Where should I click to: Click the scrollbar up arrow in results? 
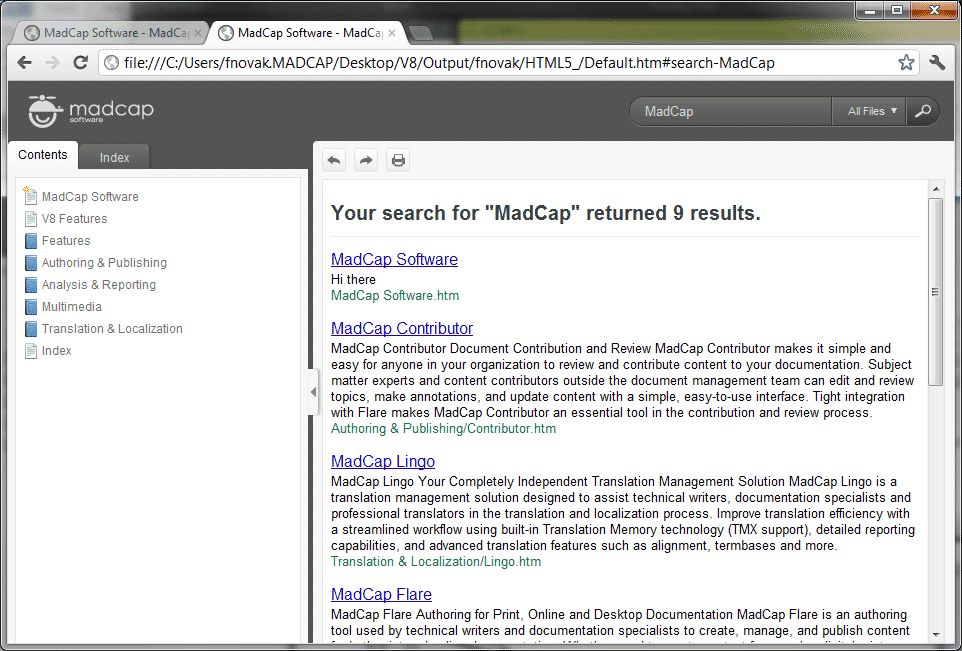click(x=936, y=189)
